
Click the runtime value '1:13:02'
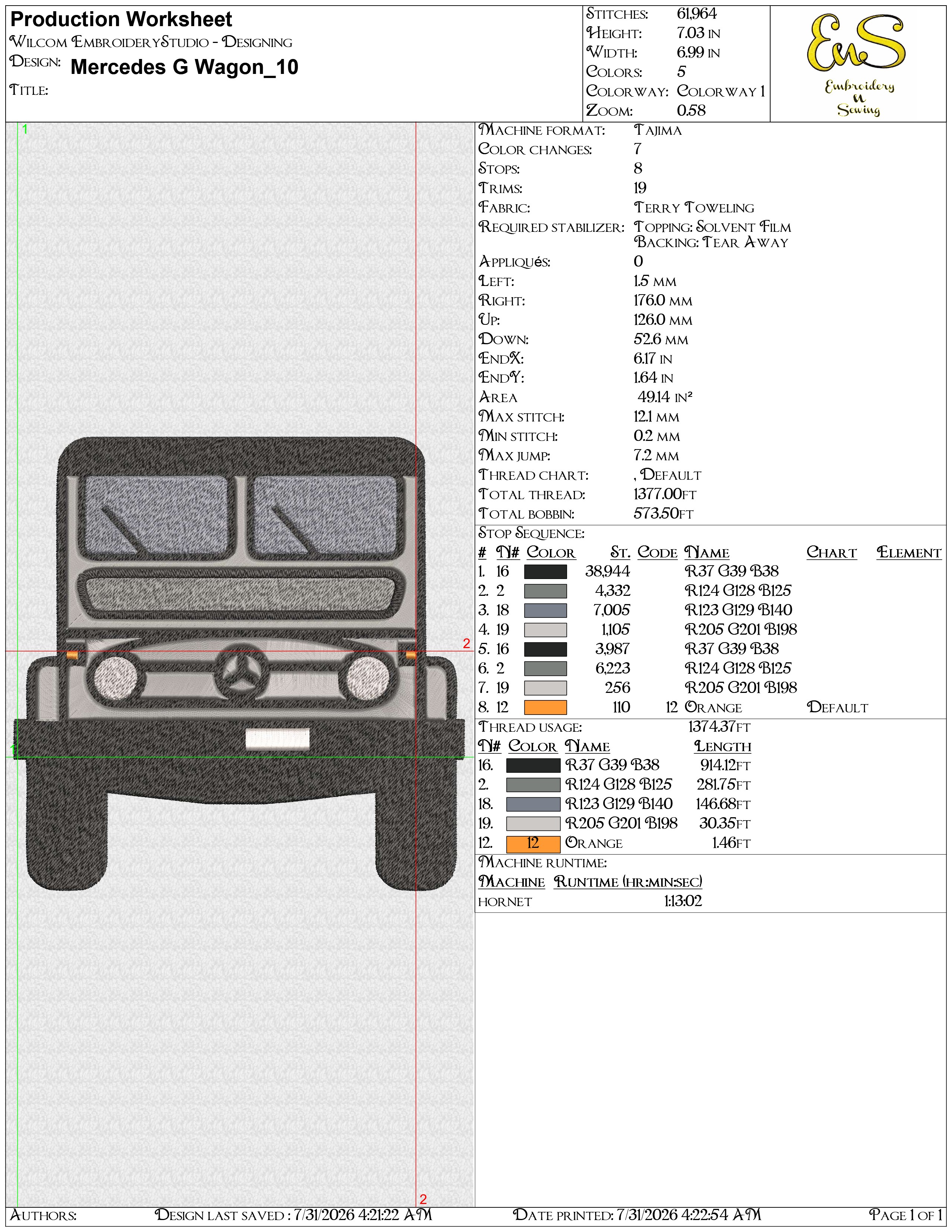click(x=683, y=902)
